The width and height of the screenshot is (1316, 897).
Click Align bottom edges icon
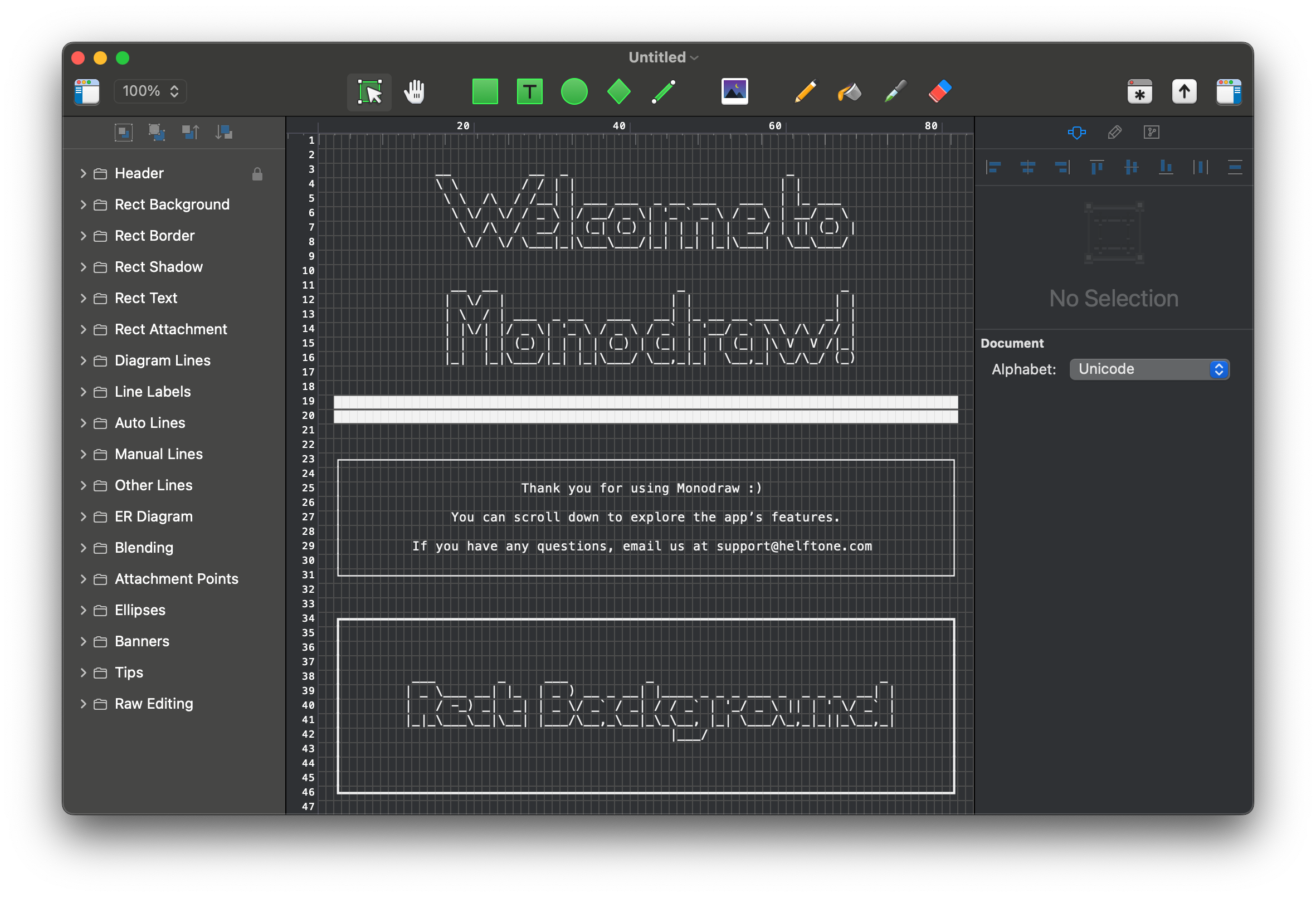tap(1166, 167)
